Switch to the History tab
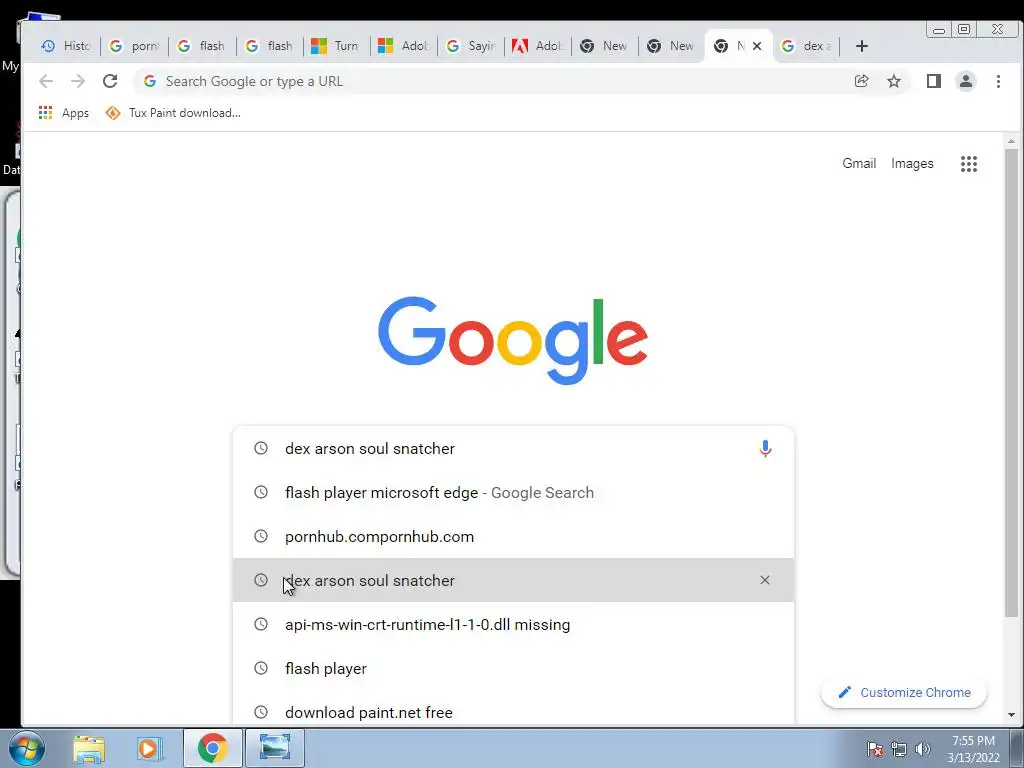The image size is (1024, 768). pyautogui.click(x=66, y=46)
